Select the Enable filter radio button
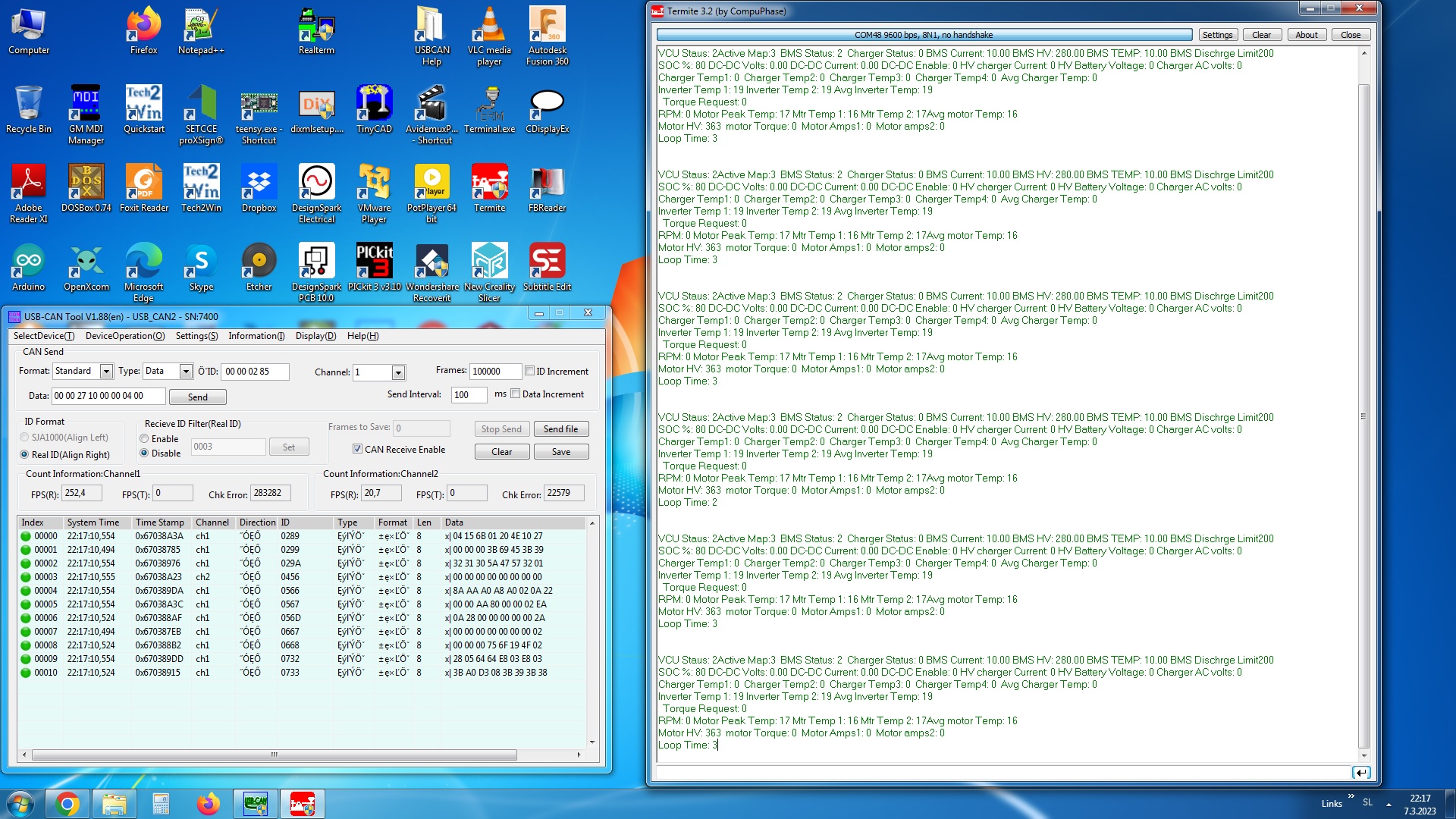Screen dimensions: 1456x819 (144, 438)
